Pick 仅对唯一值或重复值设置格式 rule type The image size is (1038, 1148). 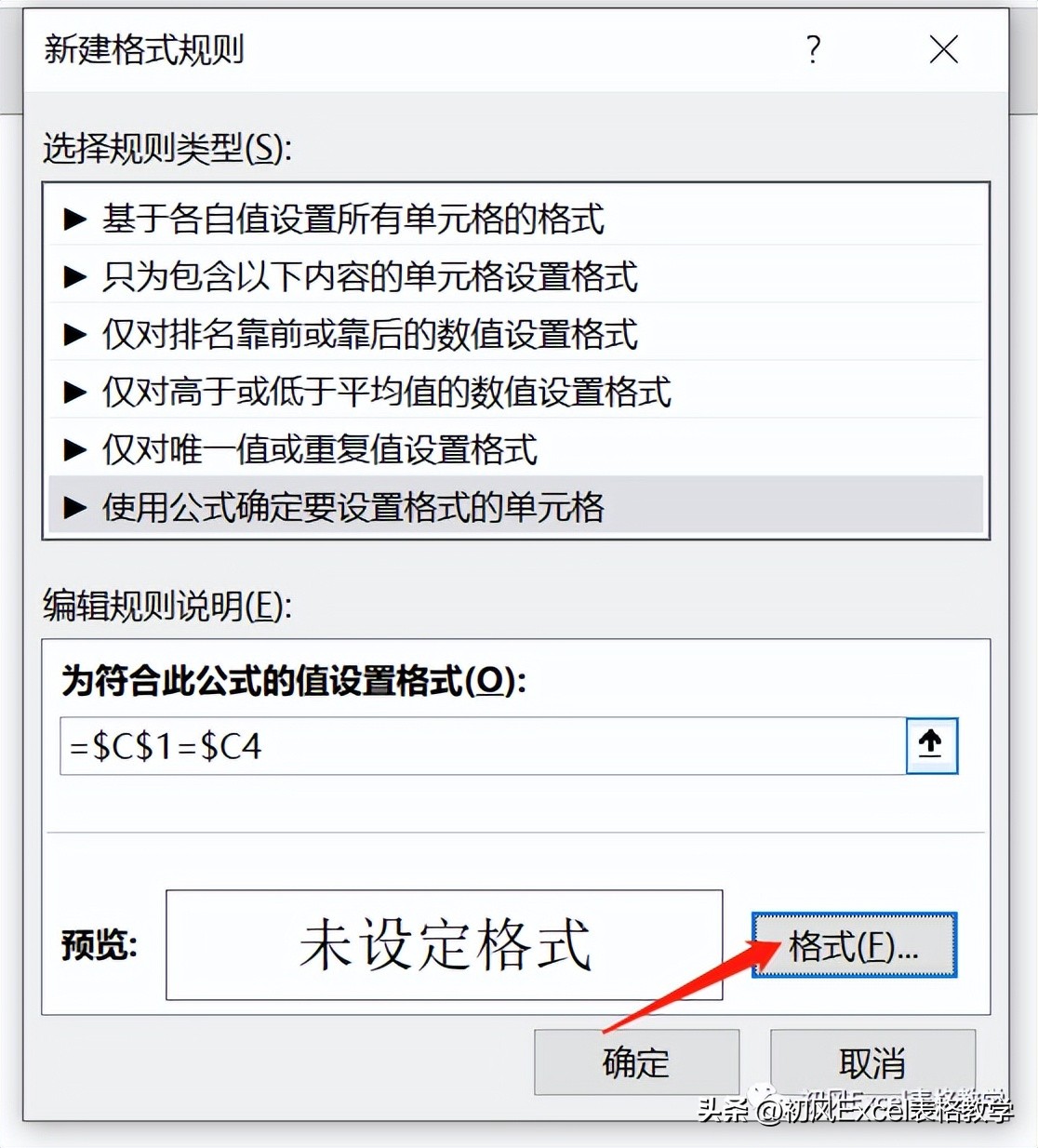(516, 450)
